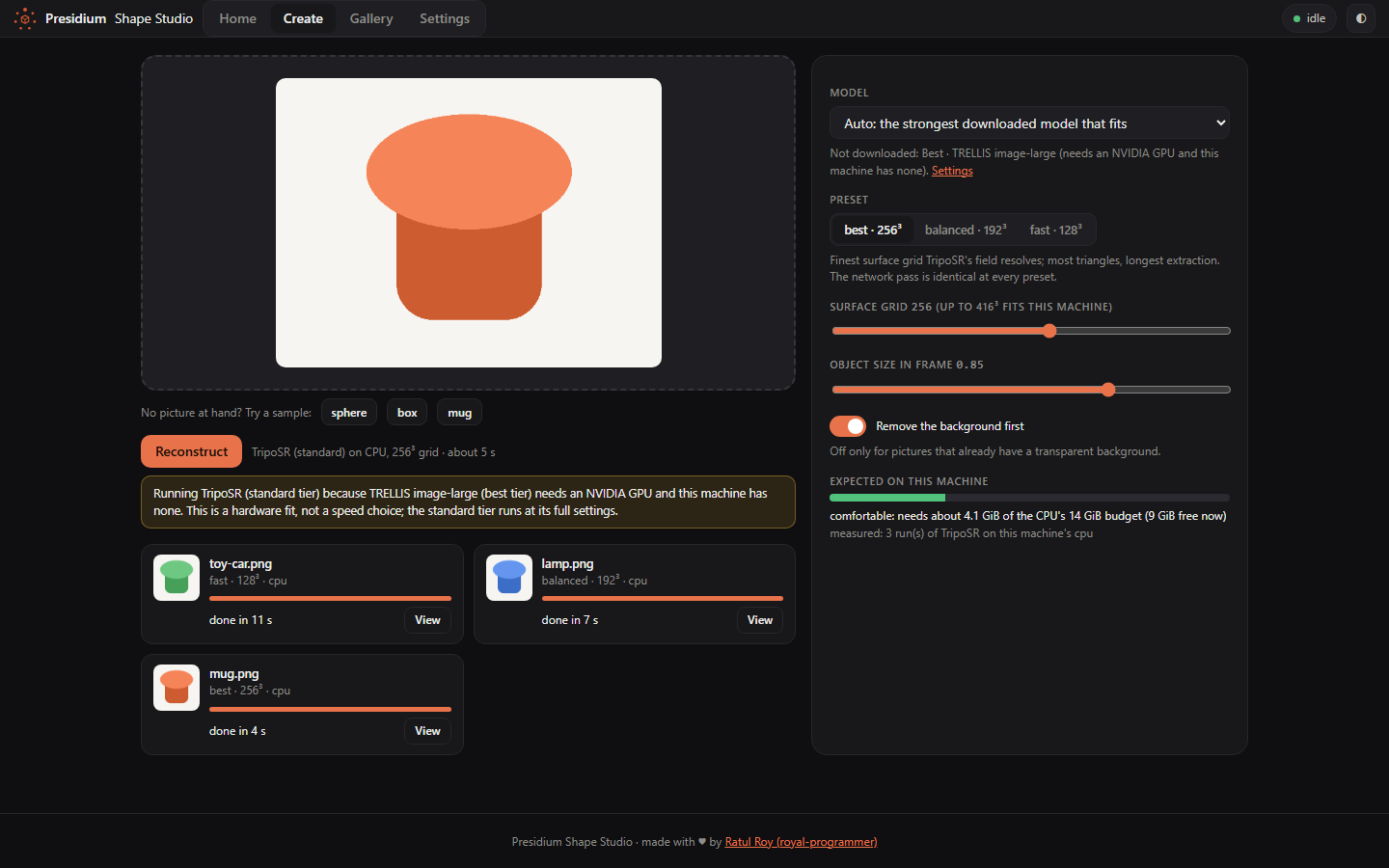
Task: Click the toy-car.png file name
Action: [x=240, y=564]
